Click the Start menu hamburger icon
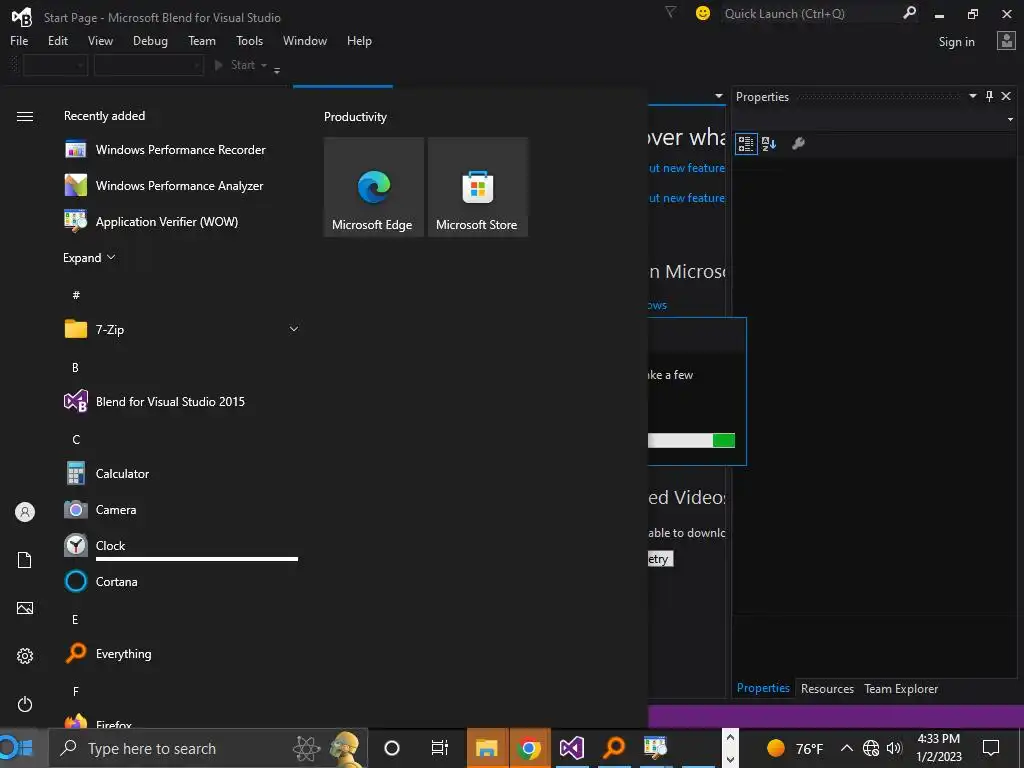 [25, 116]
